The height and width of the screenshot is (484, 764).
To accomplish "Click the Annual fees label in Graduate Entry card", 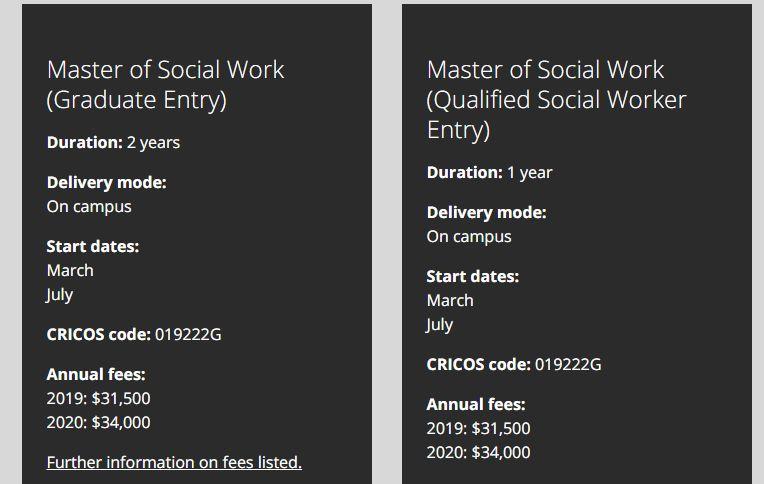I will point(96,374).
